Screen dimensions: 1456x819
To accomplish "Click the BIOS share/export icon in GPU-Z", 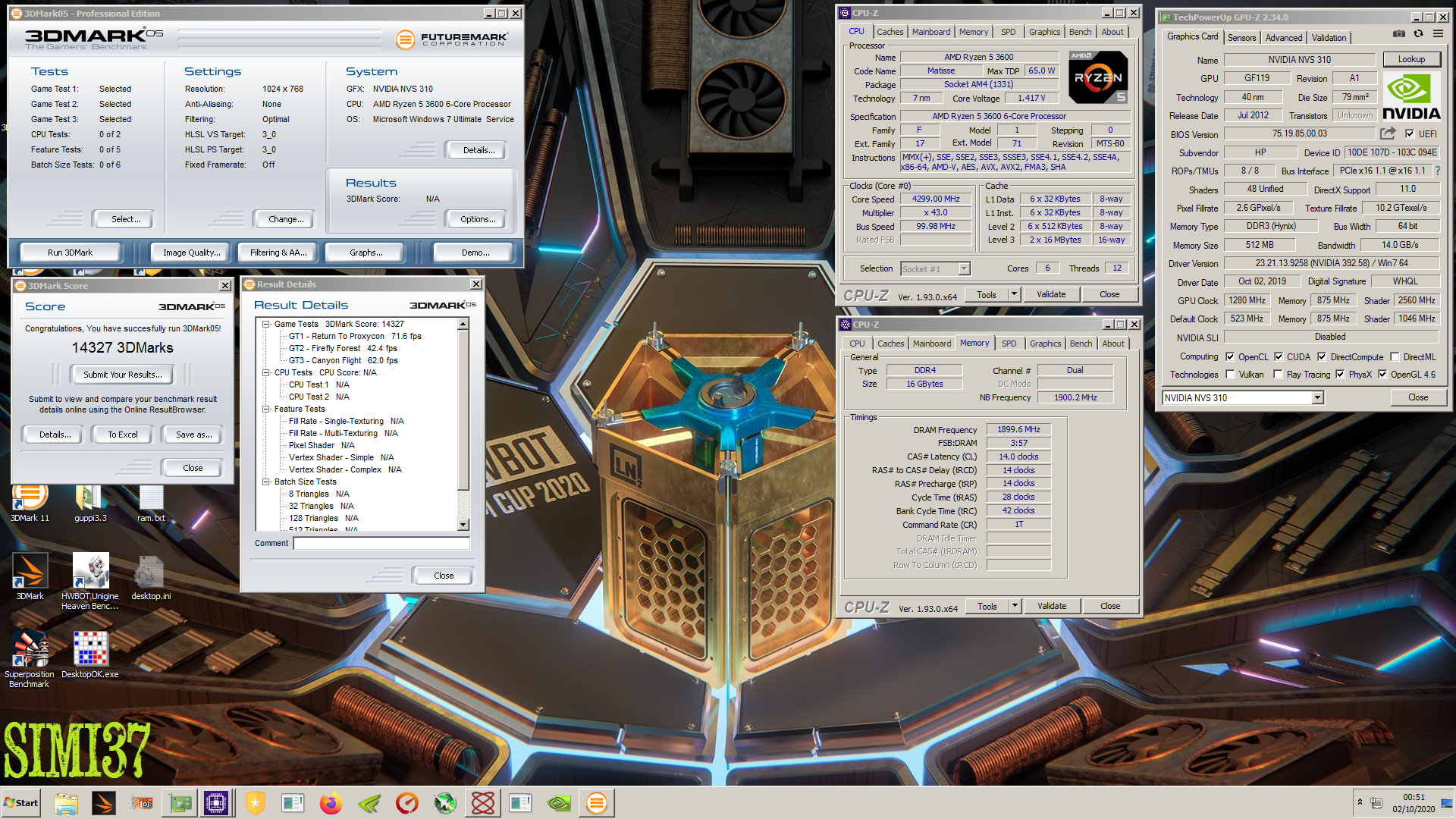I will 1388,134.
